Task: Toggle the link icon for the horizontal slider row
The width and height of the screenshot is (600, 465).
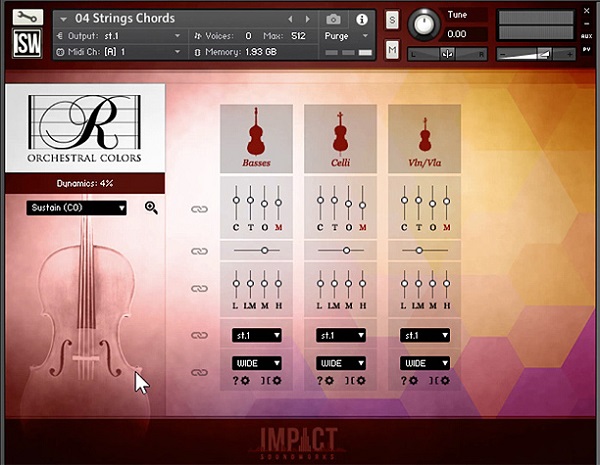Action: coord(199,251)
